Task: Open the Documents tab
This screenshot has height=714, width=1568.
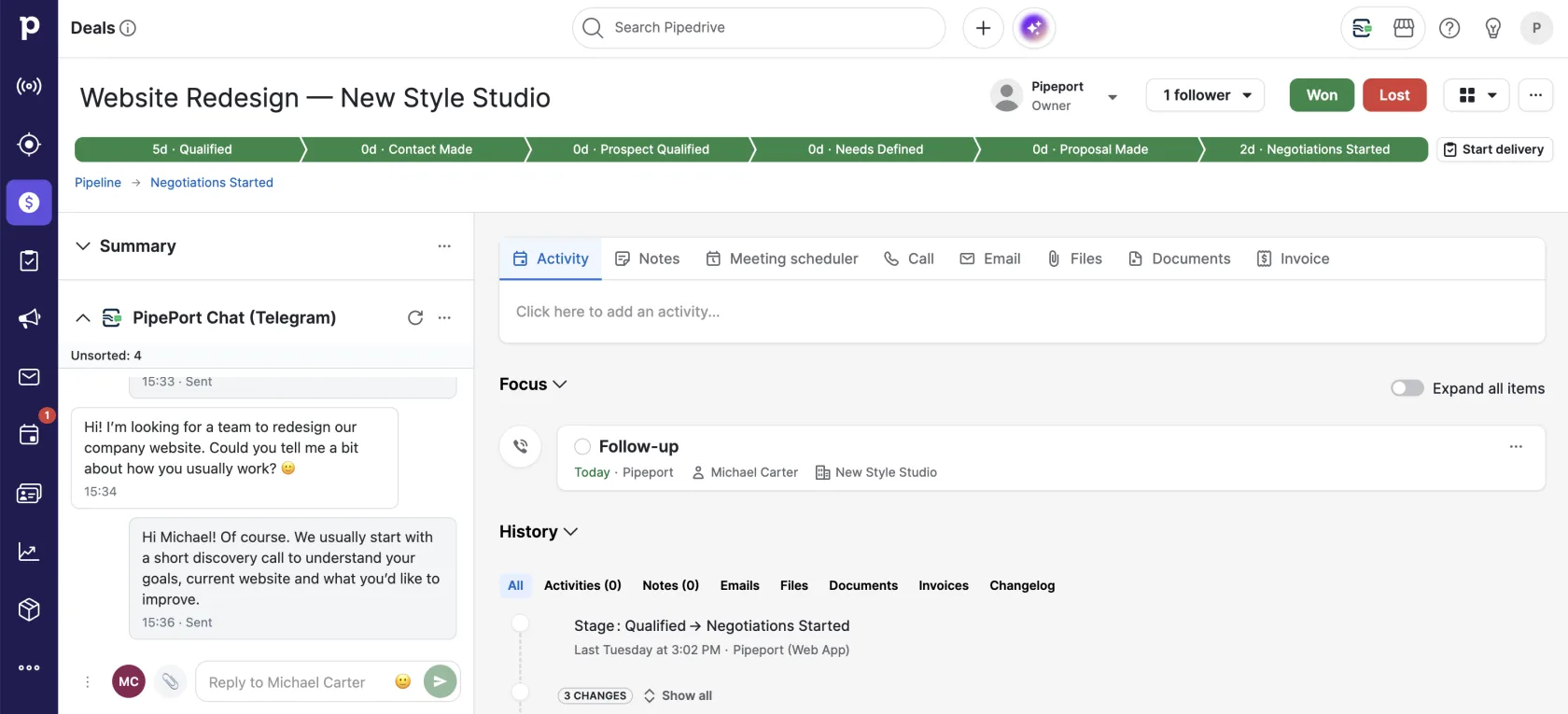Action: click(1179, 259)
